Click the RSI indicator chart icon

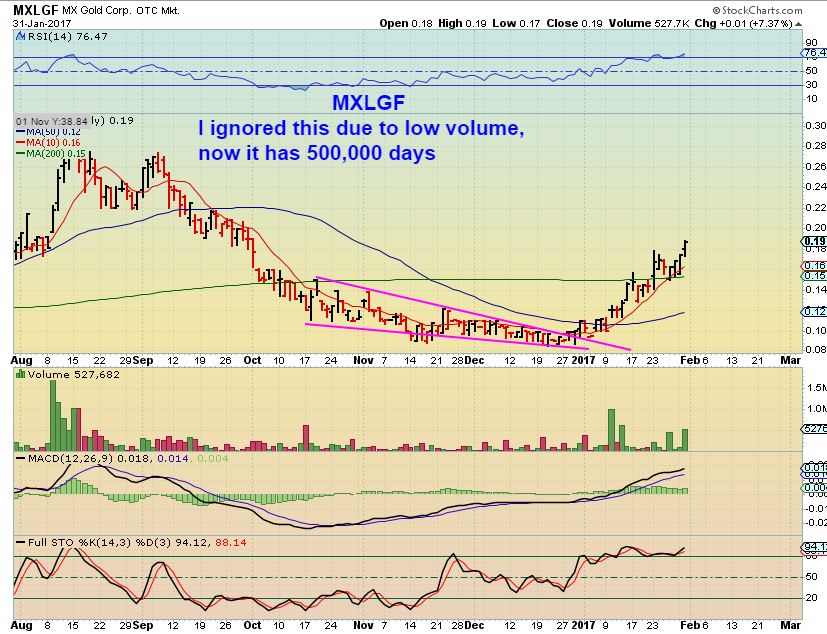click(20, 36)
